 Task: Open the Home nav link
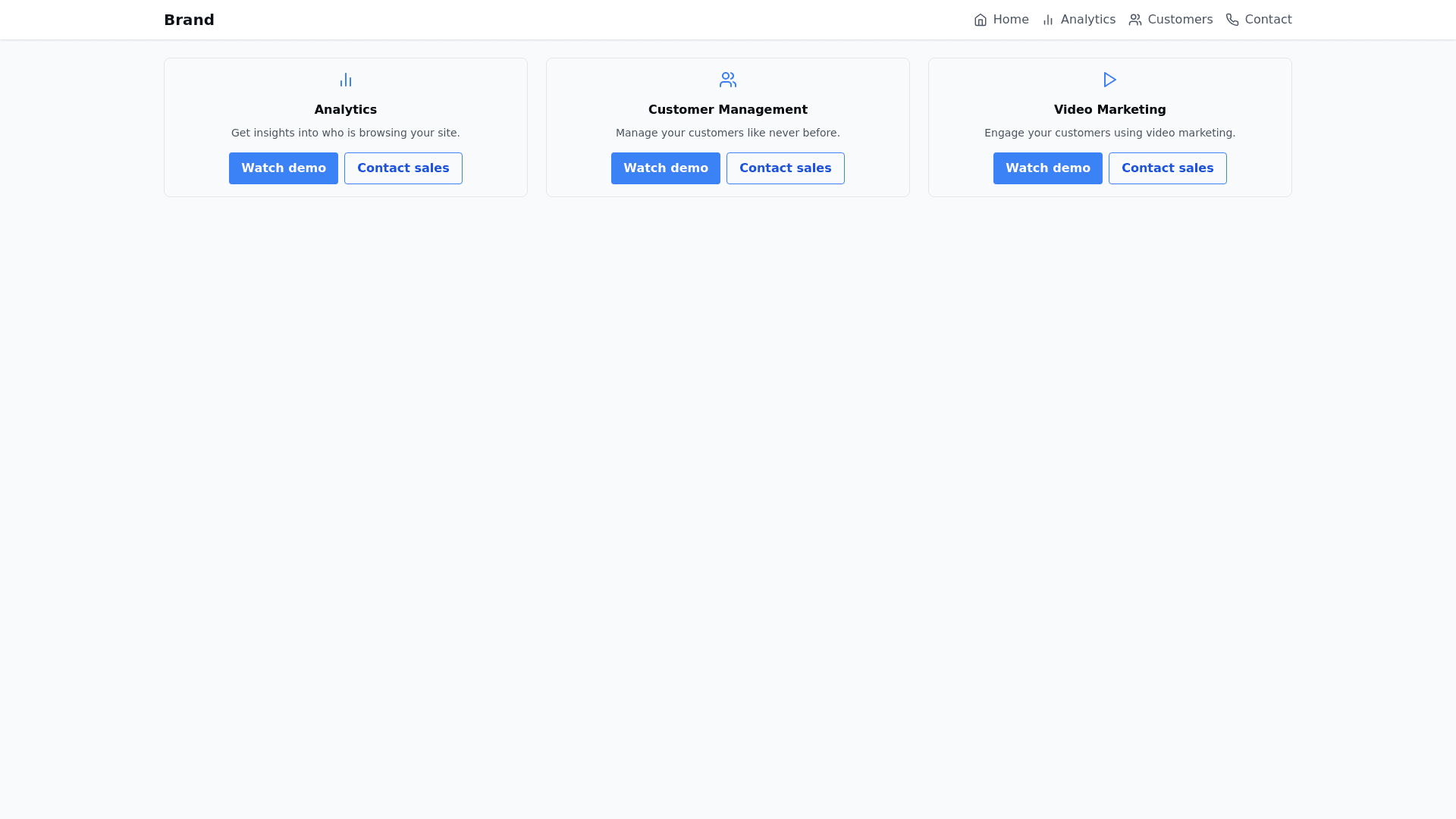click(1010, 20)
